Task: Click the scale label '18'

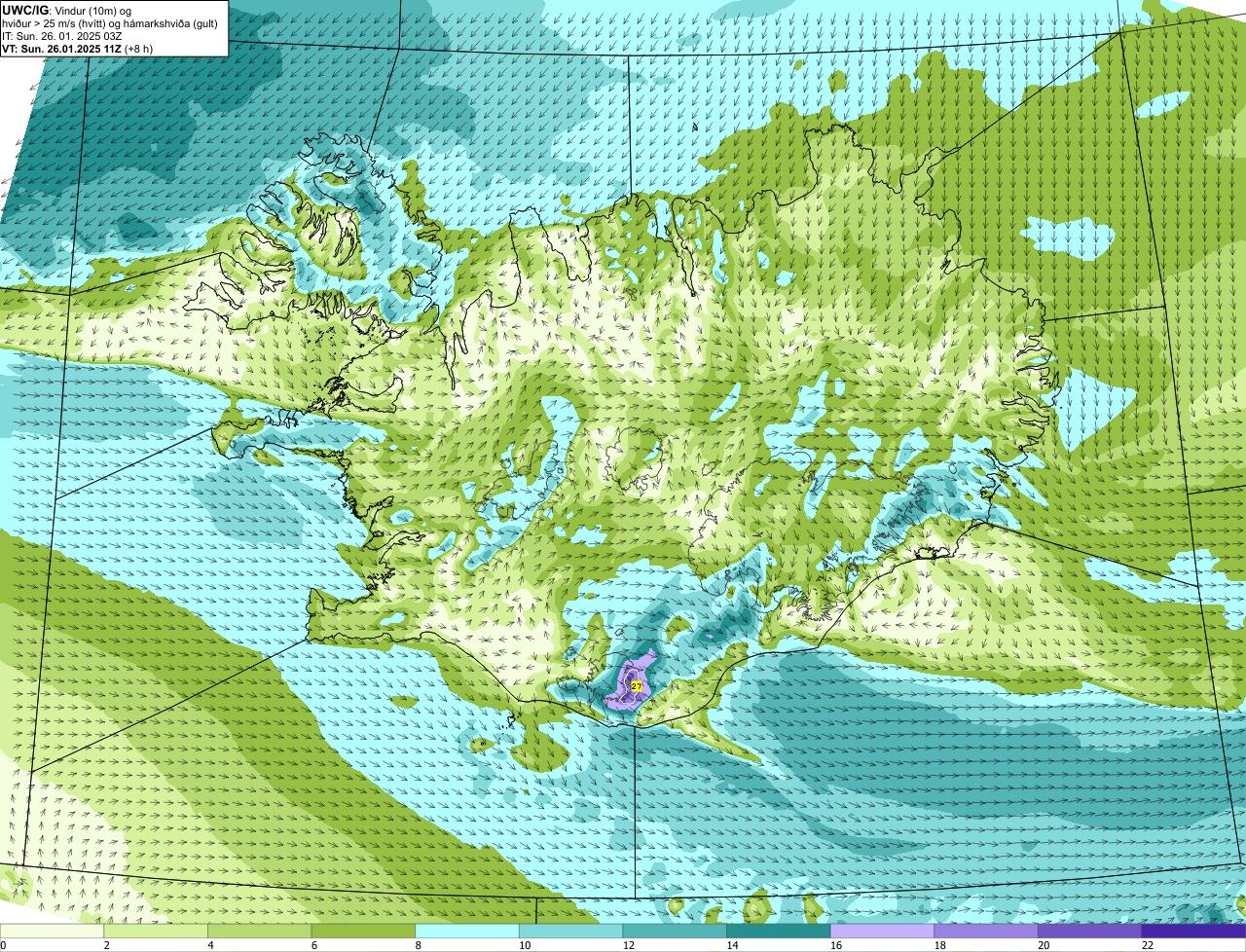Action: pyautogui.click(x=940, y=945)
